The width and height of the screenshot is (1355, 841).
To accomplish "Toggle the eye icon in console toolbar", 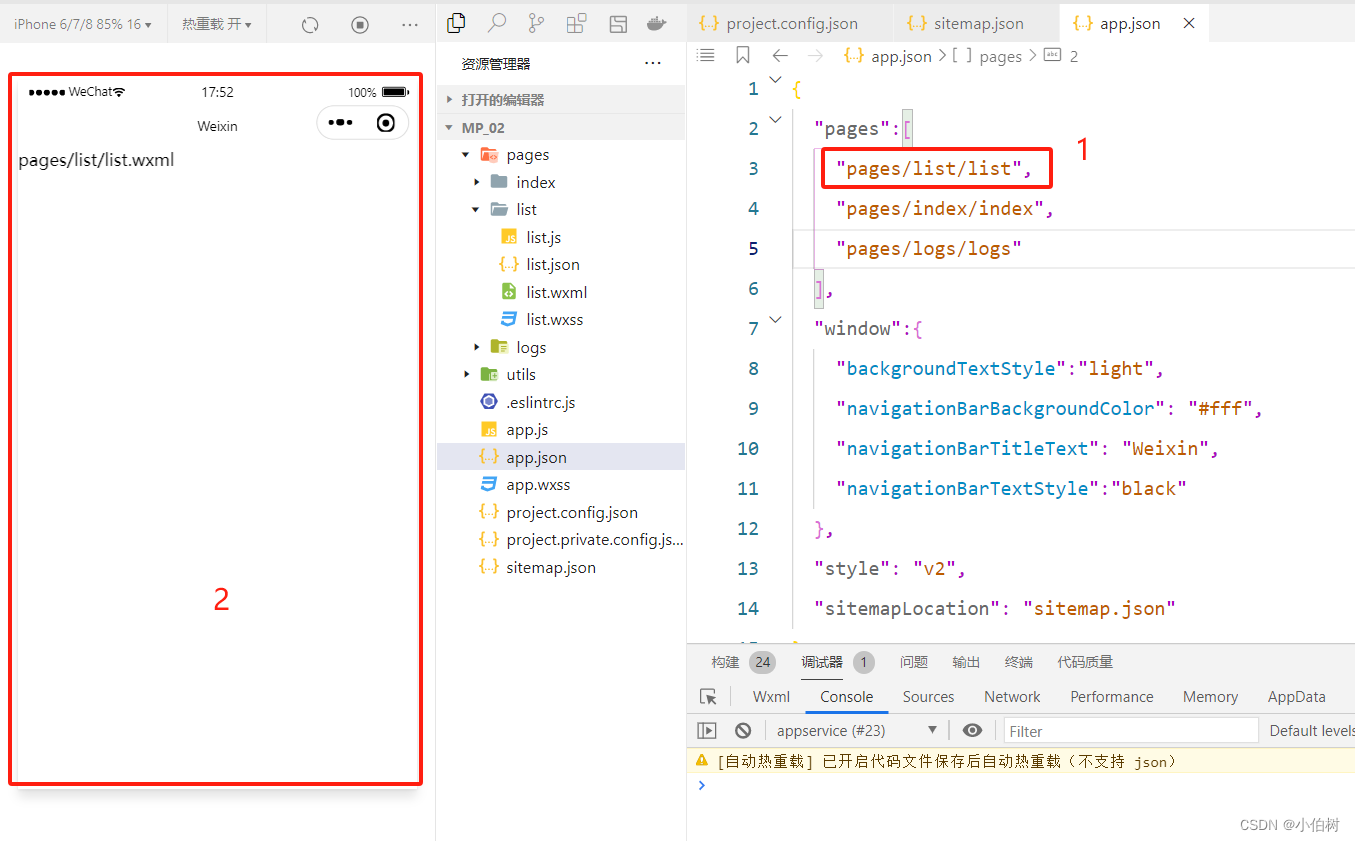I will 972,730.
